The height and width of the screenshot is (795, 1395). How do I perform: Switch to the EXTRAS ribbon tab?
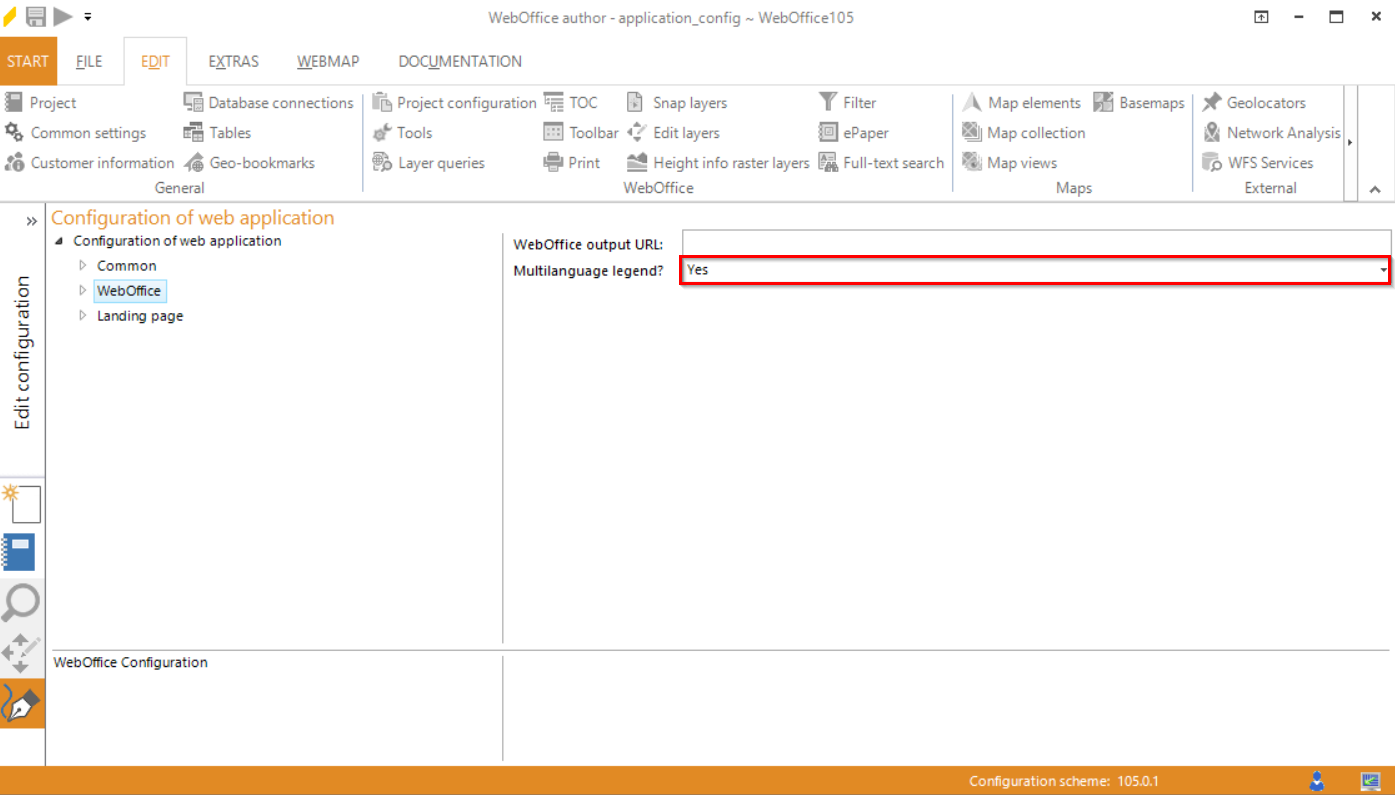(x=233, y=61)
